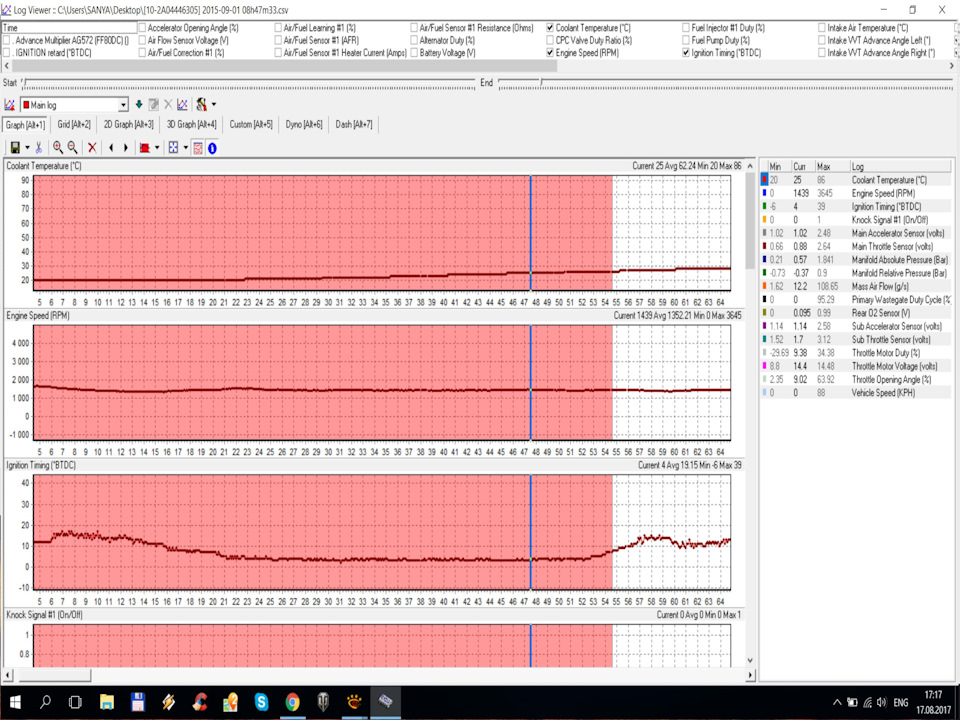The image size is (960, 720).
Task: Uncheck the Coolant Temperature (°C) checkbox
Action: [551, 28]
